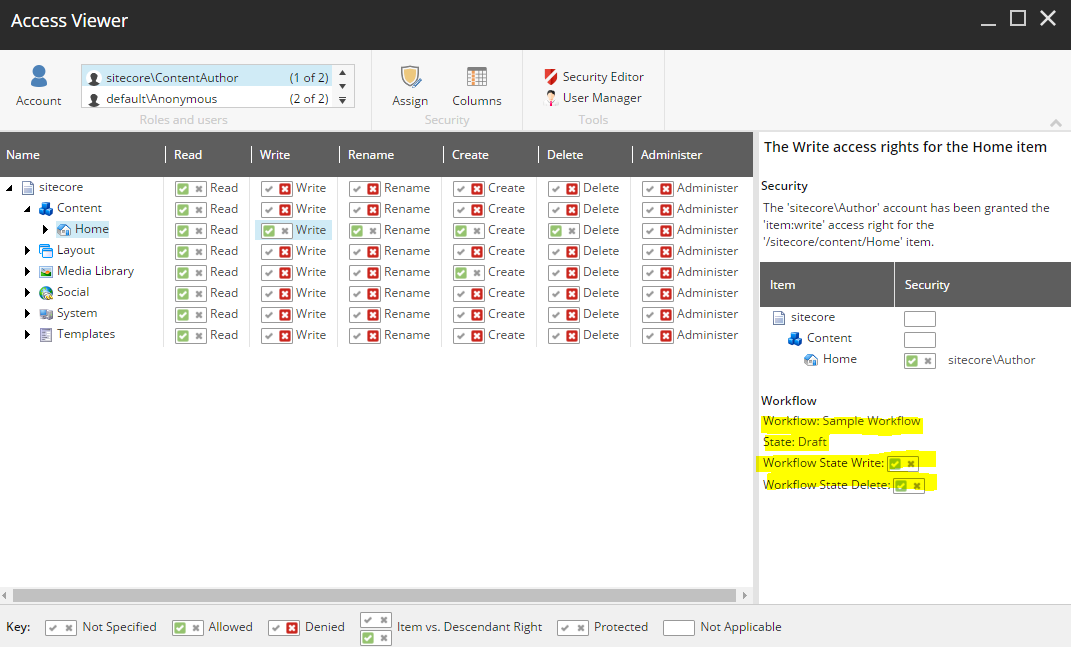Select the default\Anonymous account
Screen dimensions: 1071x647
[x=208, y=98]
